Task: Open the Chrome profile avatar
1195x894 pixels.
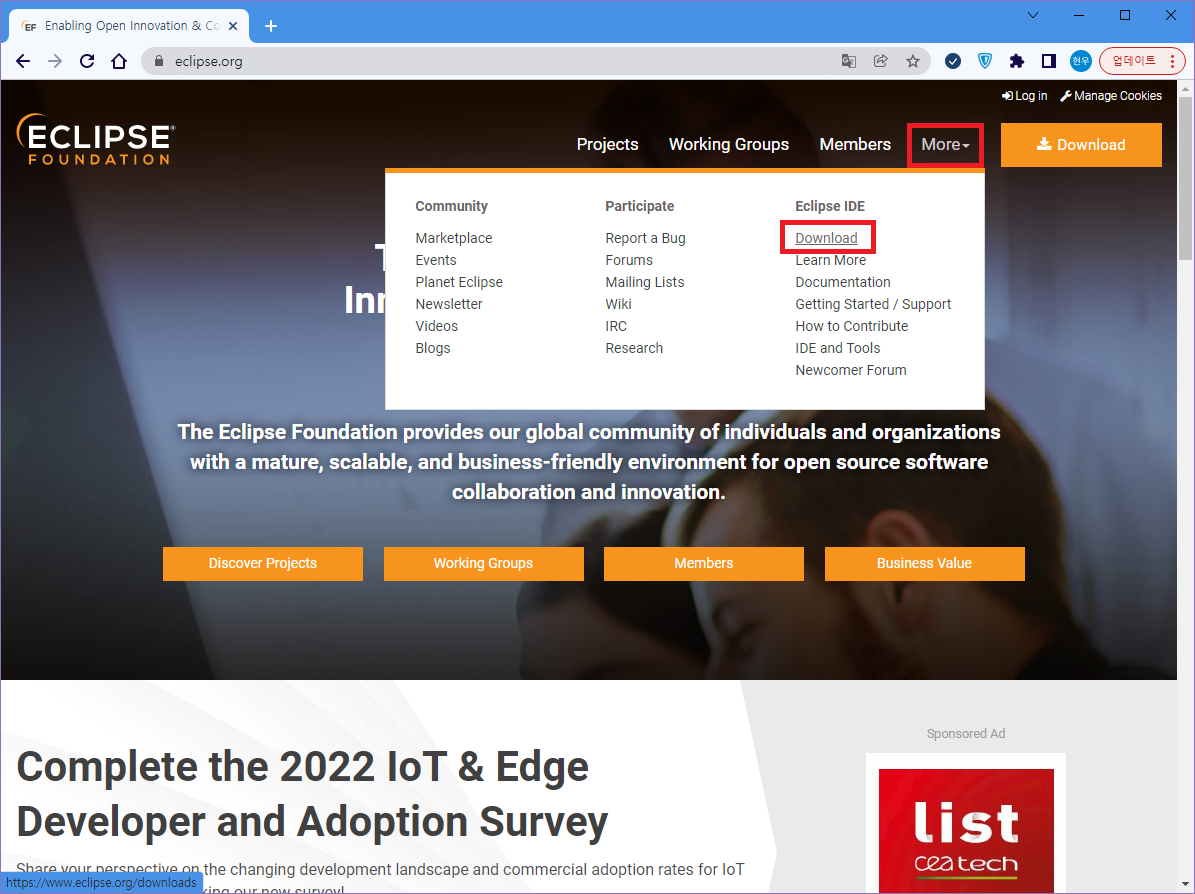Action: 1081,61
